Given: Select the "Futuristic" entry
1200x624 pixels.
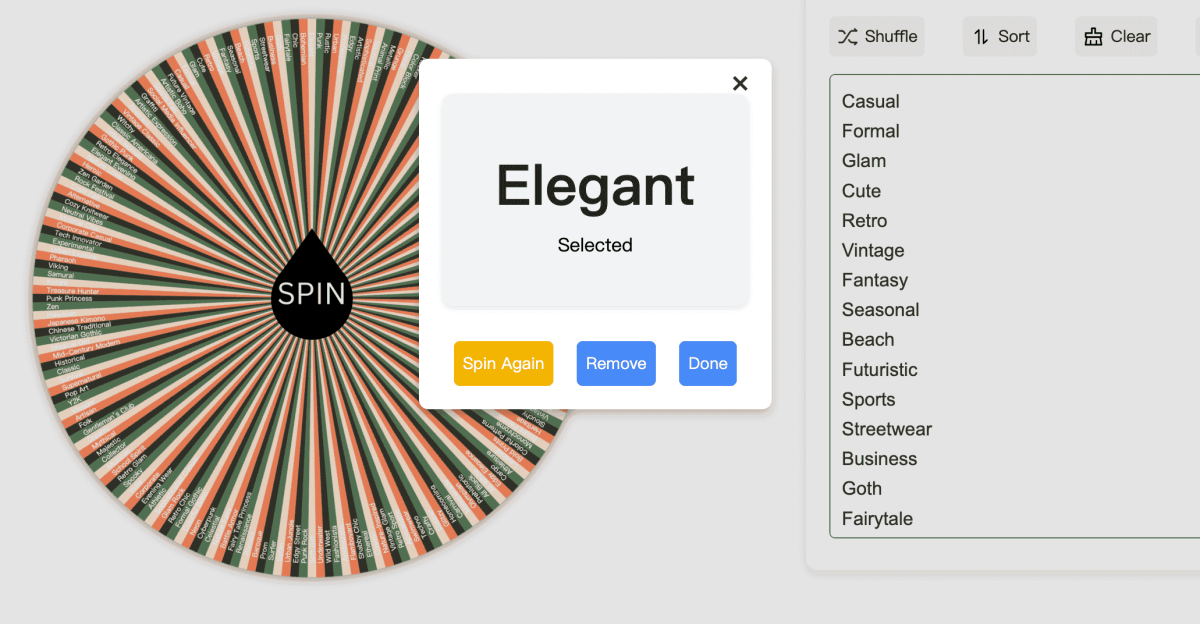Looking at the screenshot, I should [880, 369].
